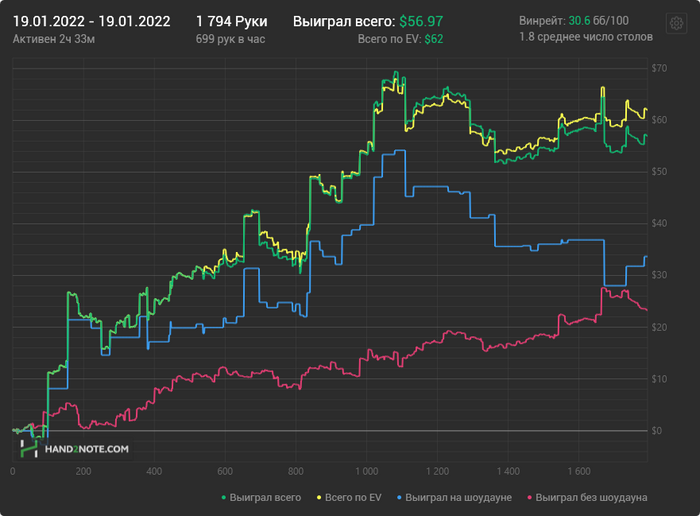
Task: Click the 'Выиграл всего:' header label
Action: tap(344, 21)
